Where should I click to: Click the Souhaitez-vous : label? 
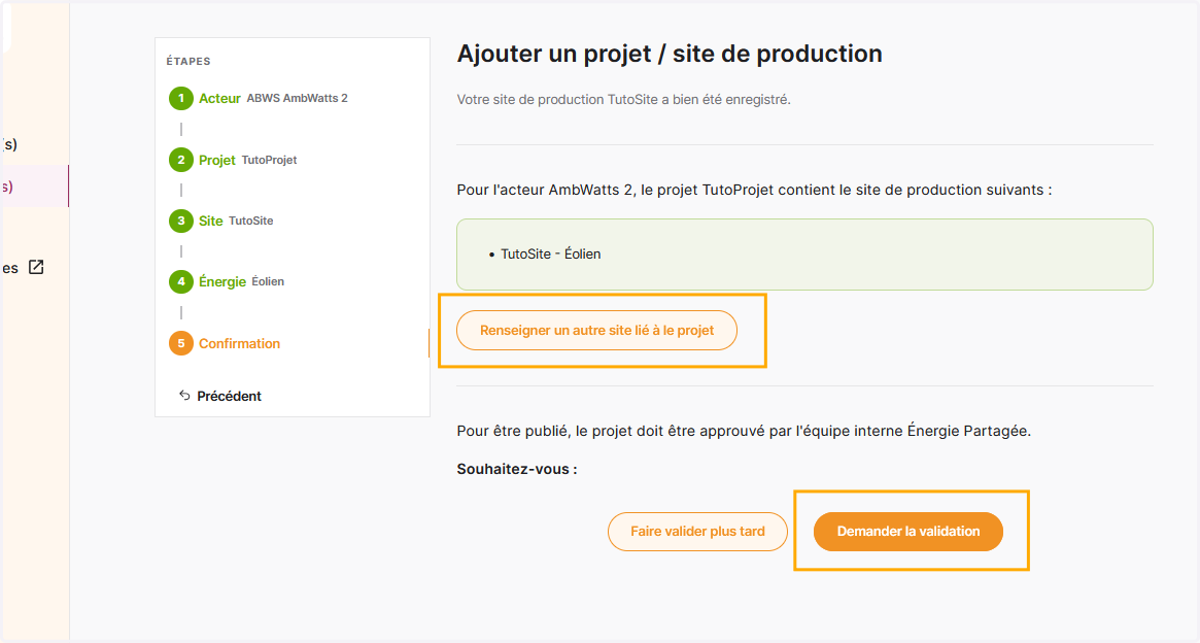pos(517,468)
